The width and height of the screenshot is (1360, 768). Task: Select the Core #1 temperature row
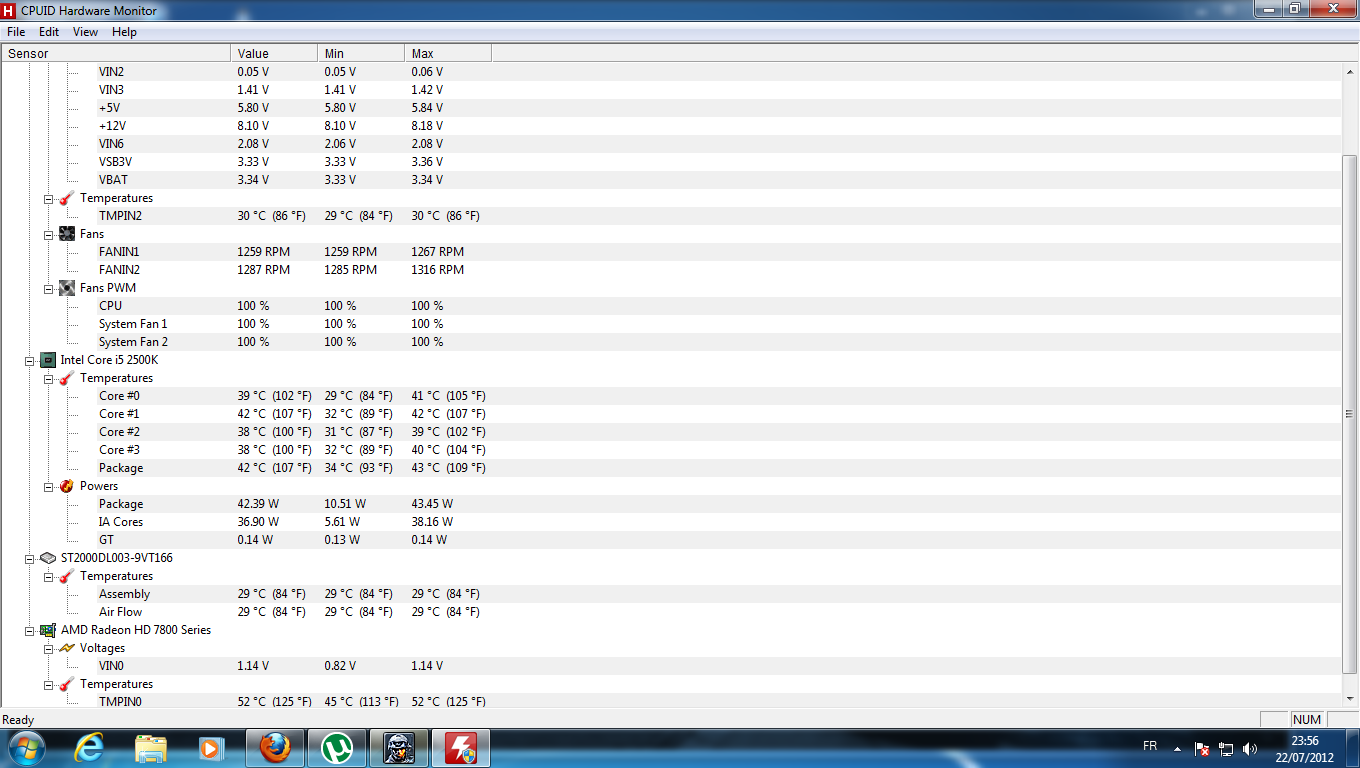click(119, 414)
